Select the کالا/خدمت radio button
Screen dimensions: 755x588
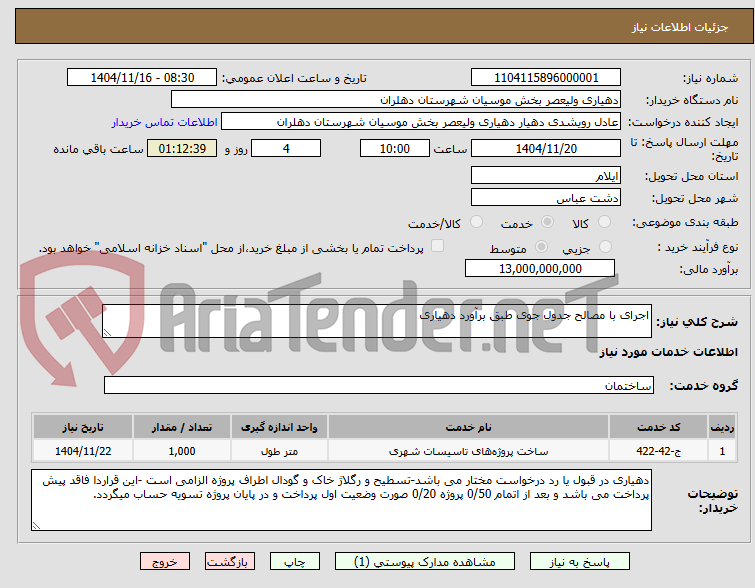click(476, 222)
